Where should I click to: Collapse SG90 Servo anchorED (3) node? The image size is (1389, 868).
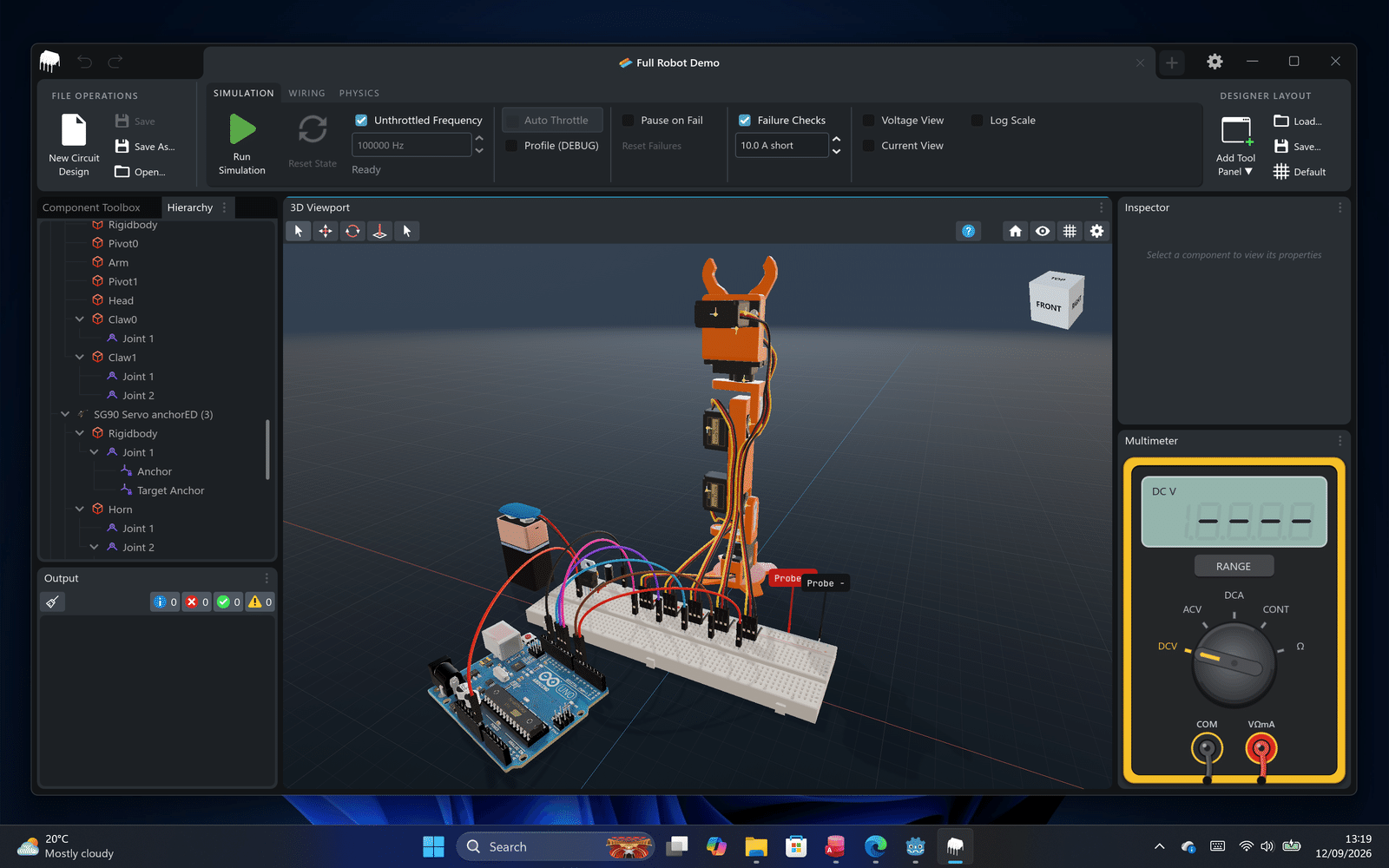(65, 414)
